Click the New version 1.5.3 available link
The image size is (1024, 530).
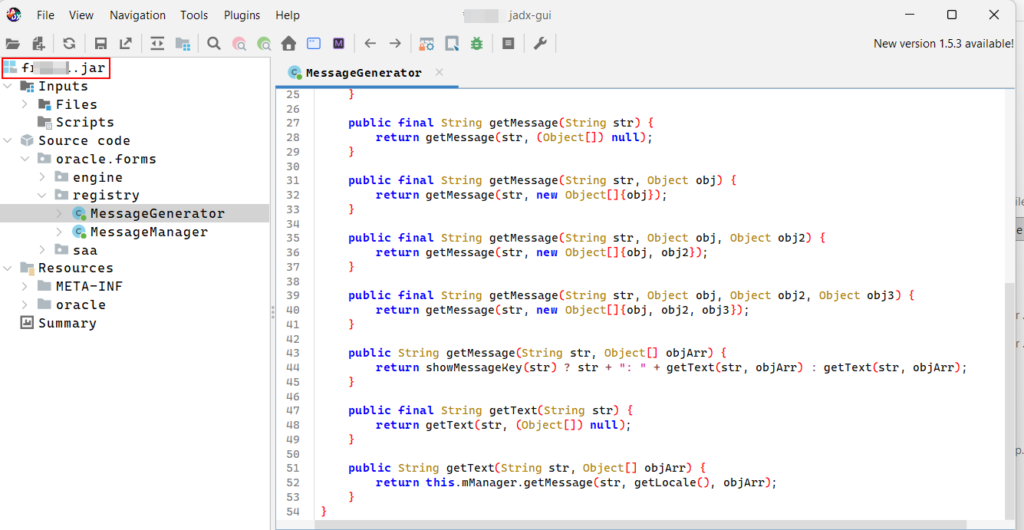(x=942, y=44)
